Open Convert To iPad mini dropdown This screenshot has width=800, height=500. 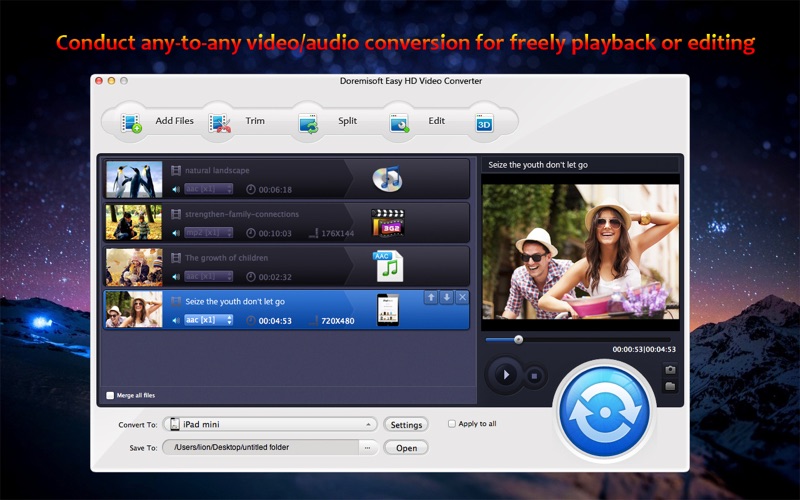[x=270, y=424]
